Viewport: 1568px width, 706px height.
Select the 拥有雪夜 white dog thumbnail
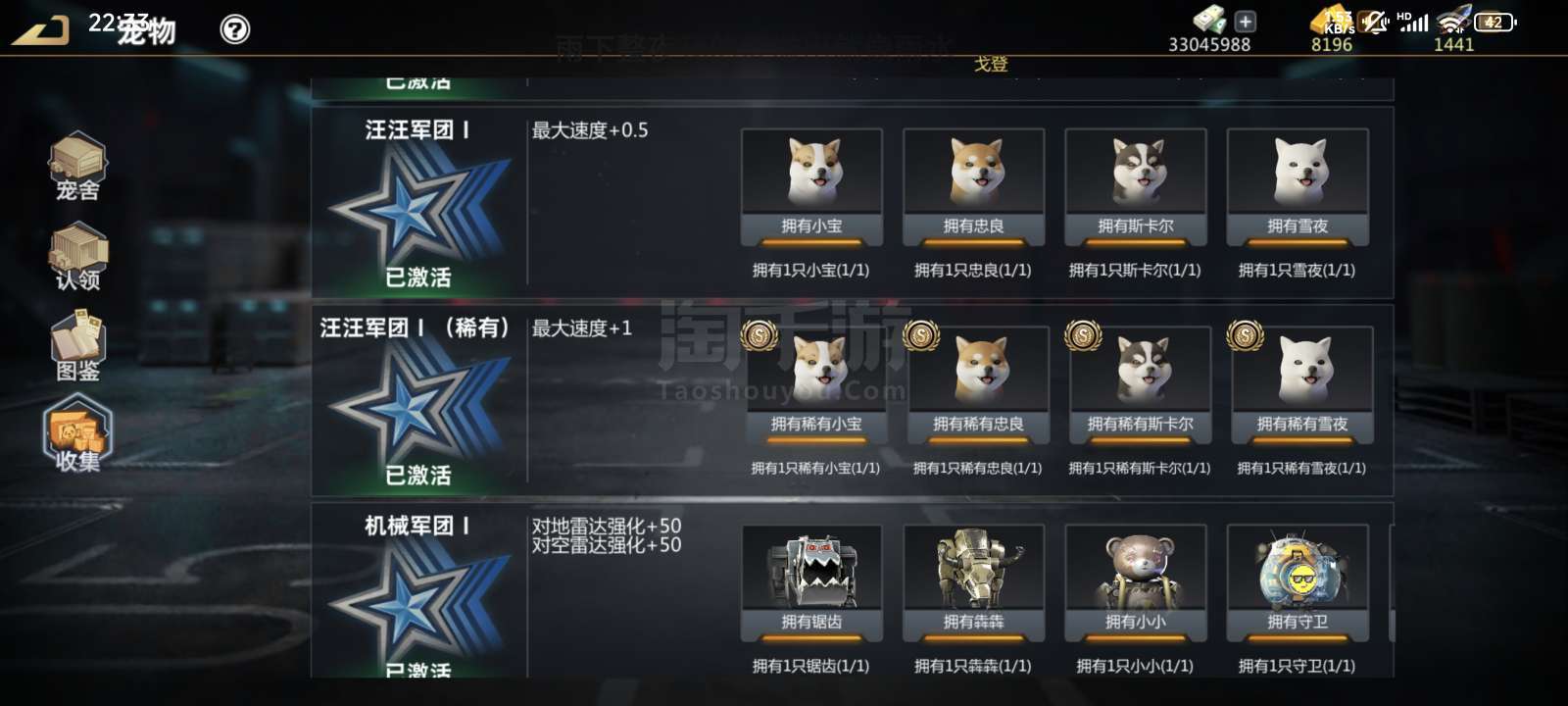pyautogui.click(x=1298, y=187)
